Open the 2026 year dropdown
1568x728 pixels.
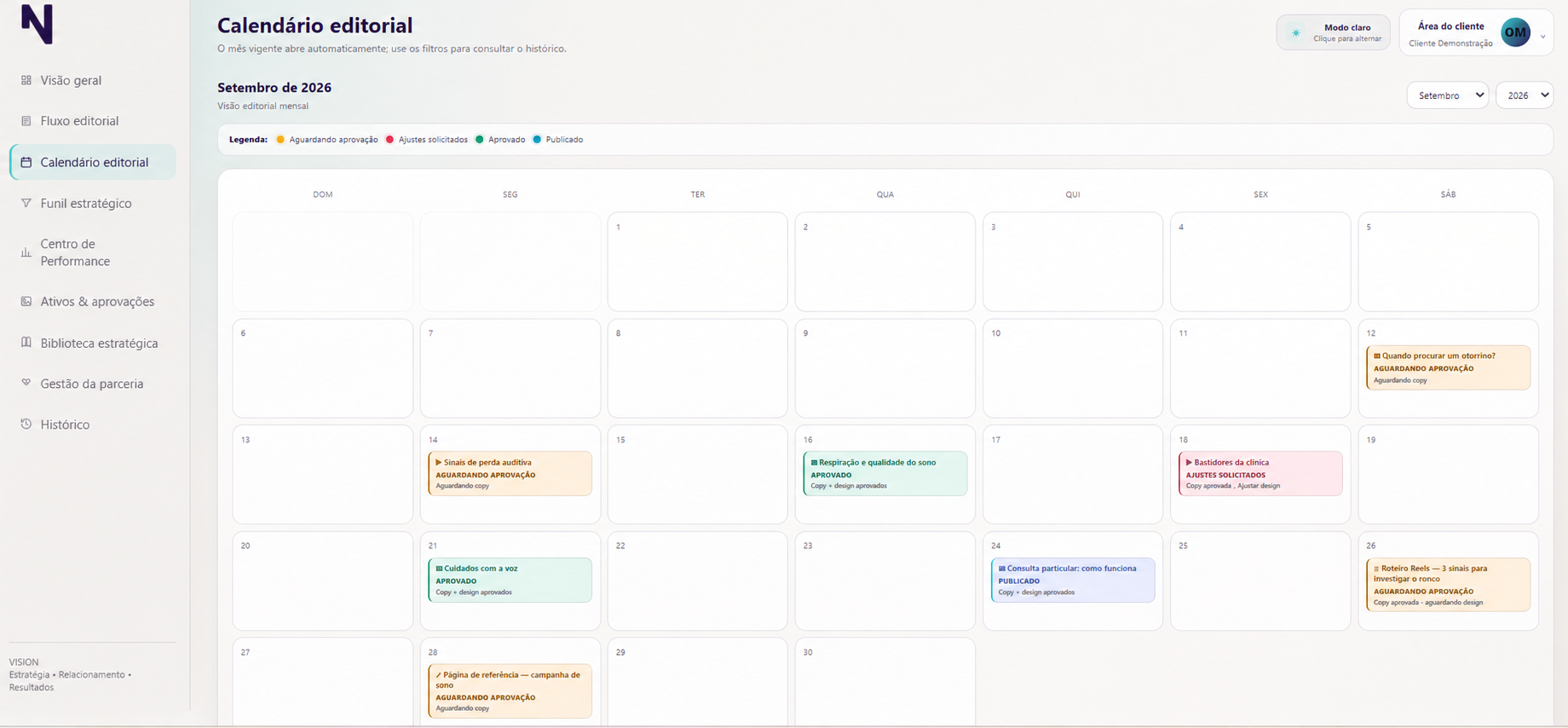click(x=1524, y=95)
